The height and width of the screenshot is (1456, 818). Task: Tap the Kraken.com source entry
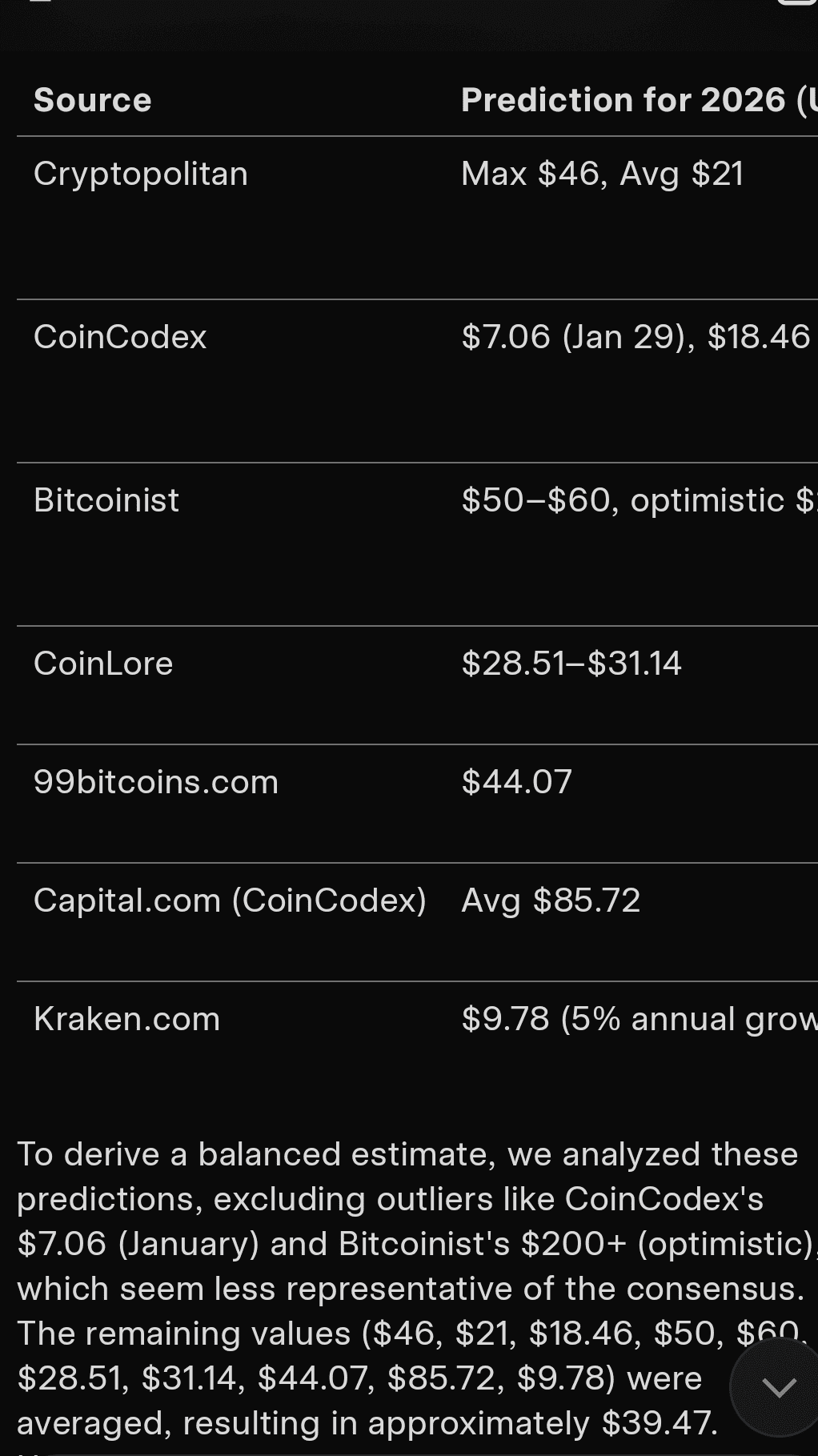pos(126,1019)
